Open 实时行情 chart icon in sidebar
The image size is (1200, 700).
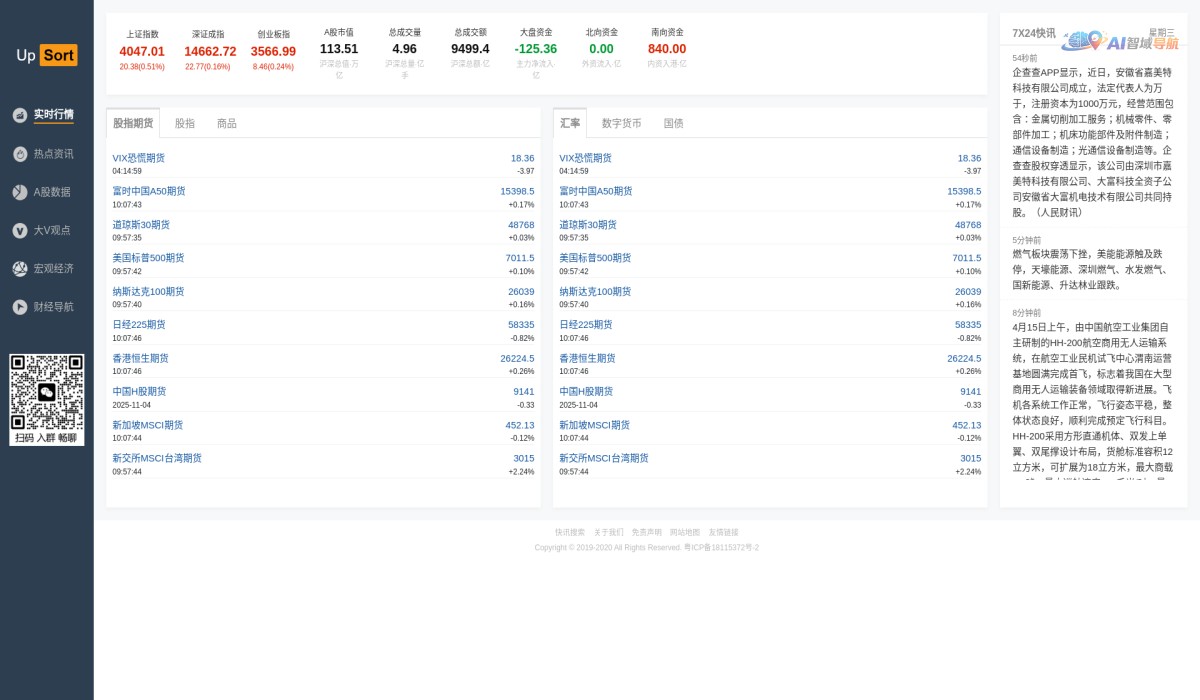coord(19,115)
